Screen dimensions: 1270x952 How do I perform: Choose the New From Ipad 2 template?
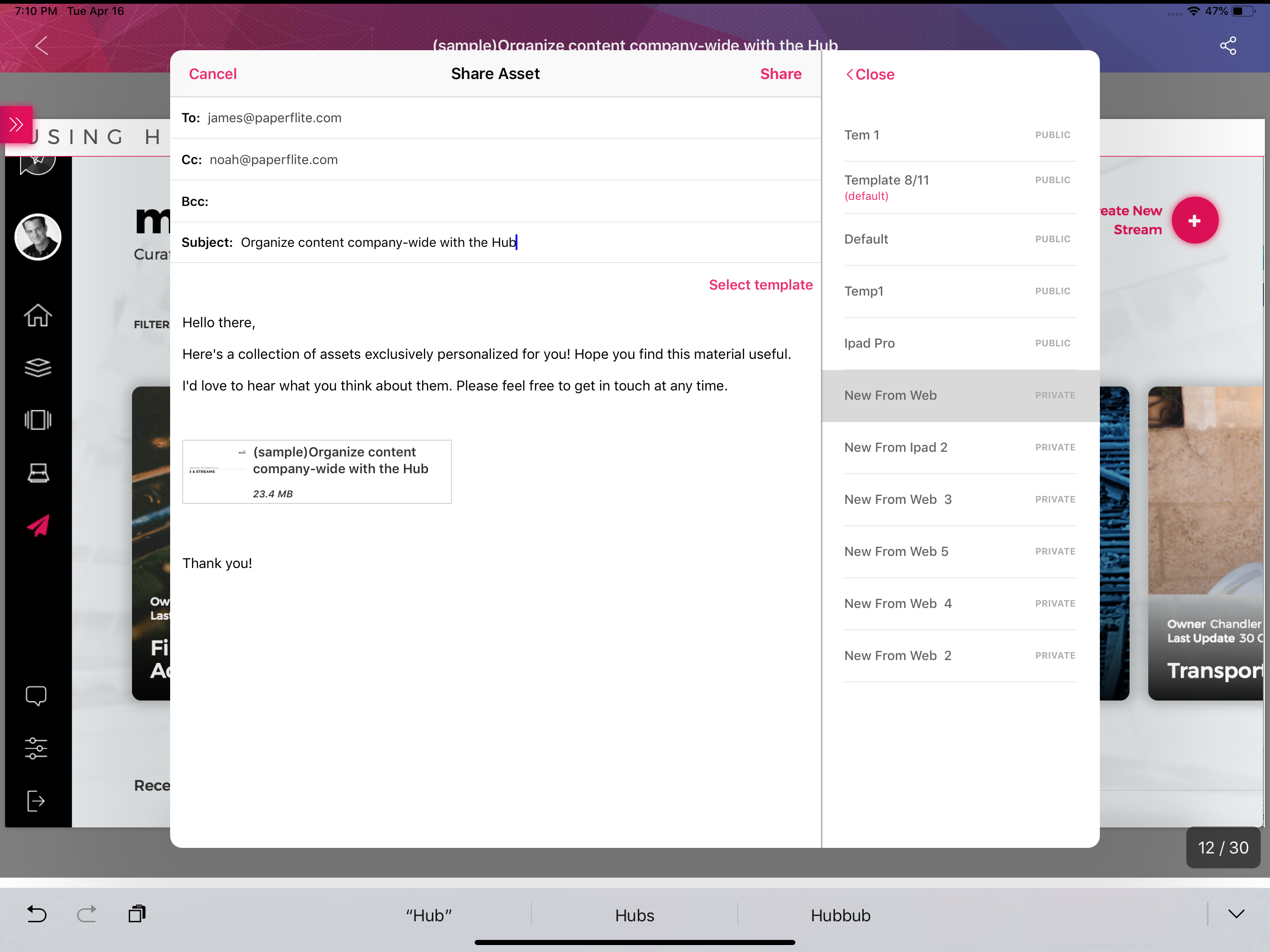coord(960,447)
